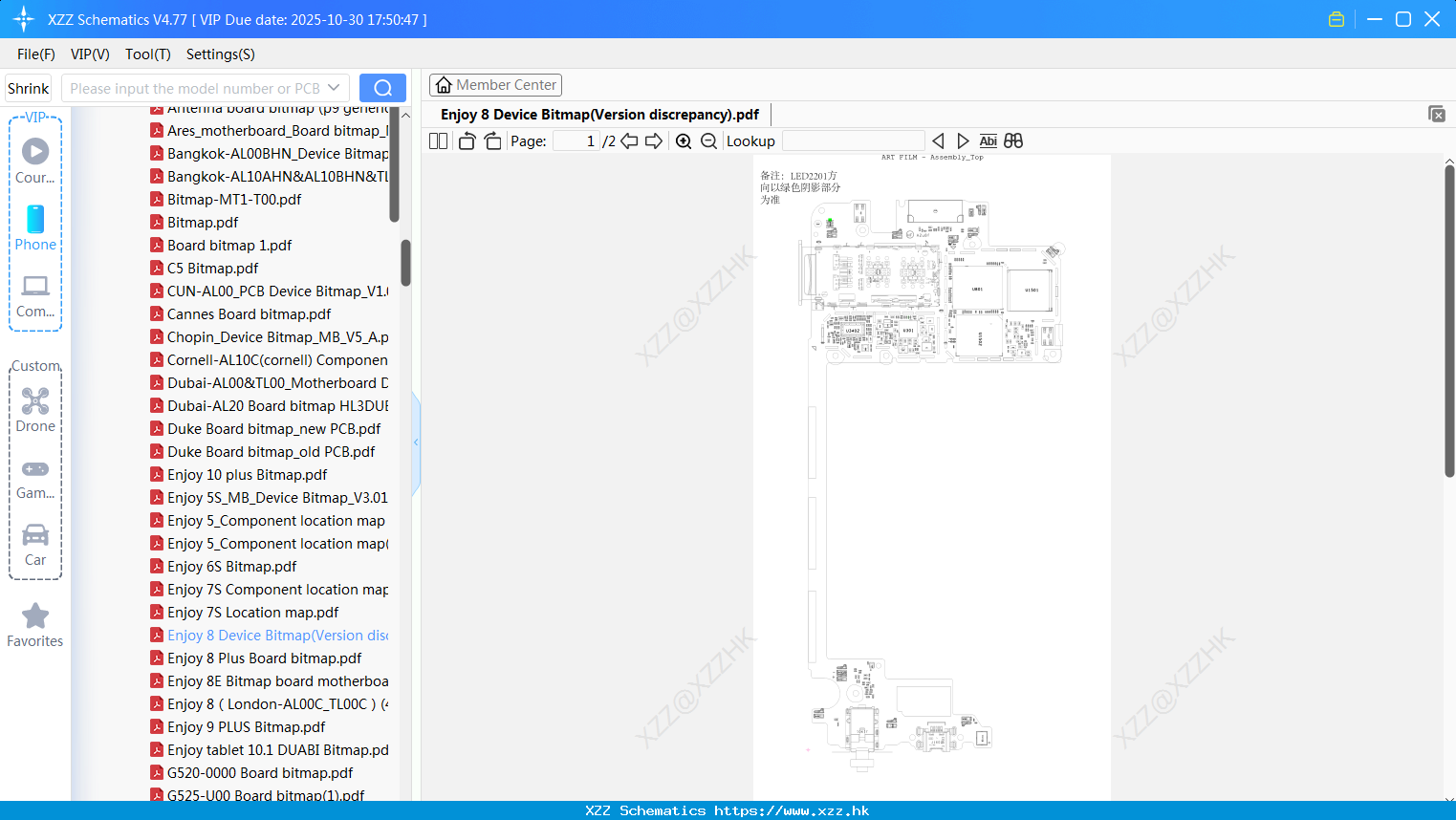Image resolution: width=1456 pixels, height=820 pixels.
Task: Open CUN-AL00_PCB Device Bitmap file
Action: click(269, 291)
